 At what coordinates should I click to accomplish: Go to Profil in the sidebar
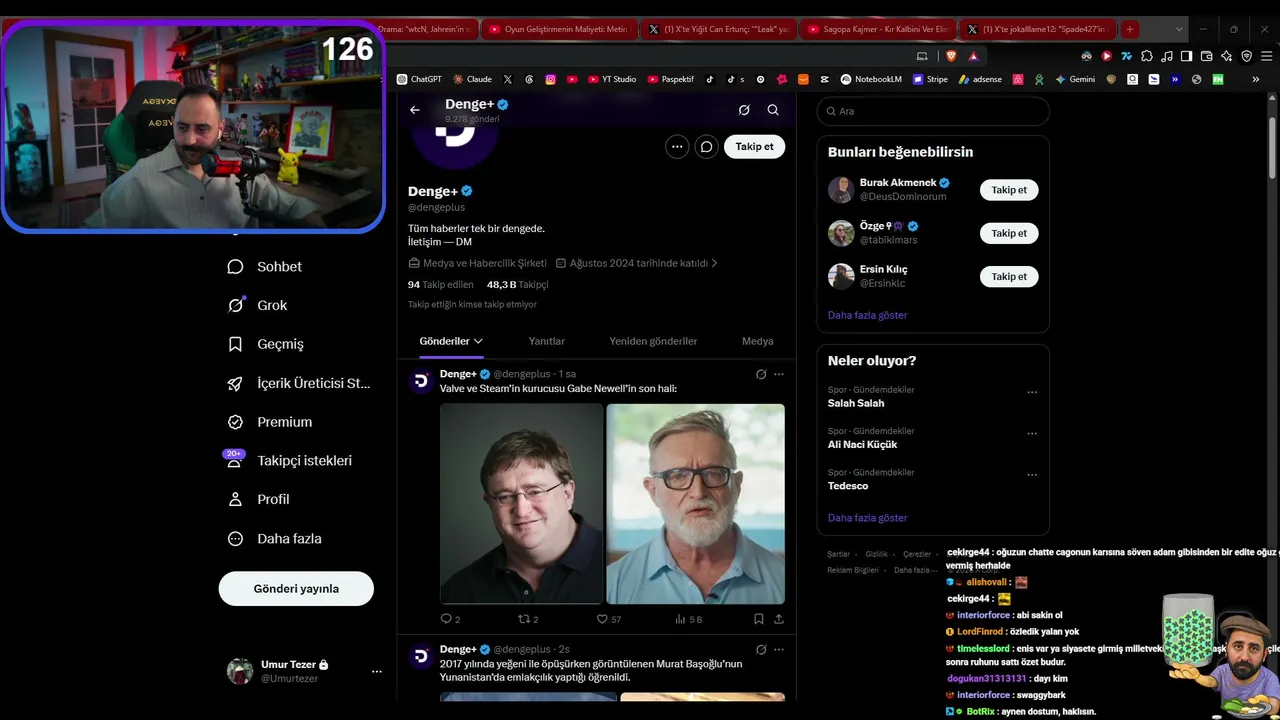coord(258,499)
